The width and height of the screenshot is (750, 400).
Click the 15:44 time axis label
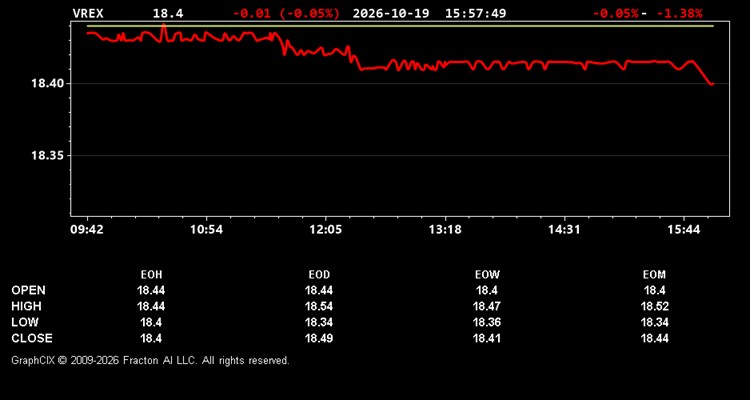click(x=684, y=230)
